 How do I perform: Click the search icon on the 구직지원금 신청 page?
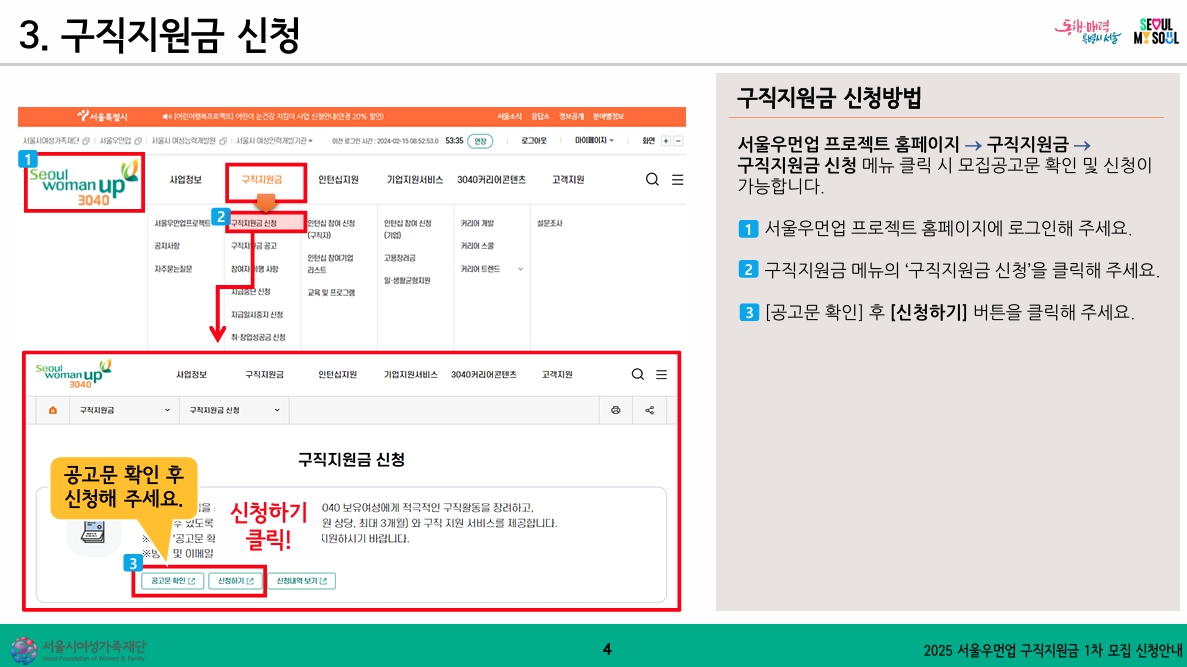(637, 374)
